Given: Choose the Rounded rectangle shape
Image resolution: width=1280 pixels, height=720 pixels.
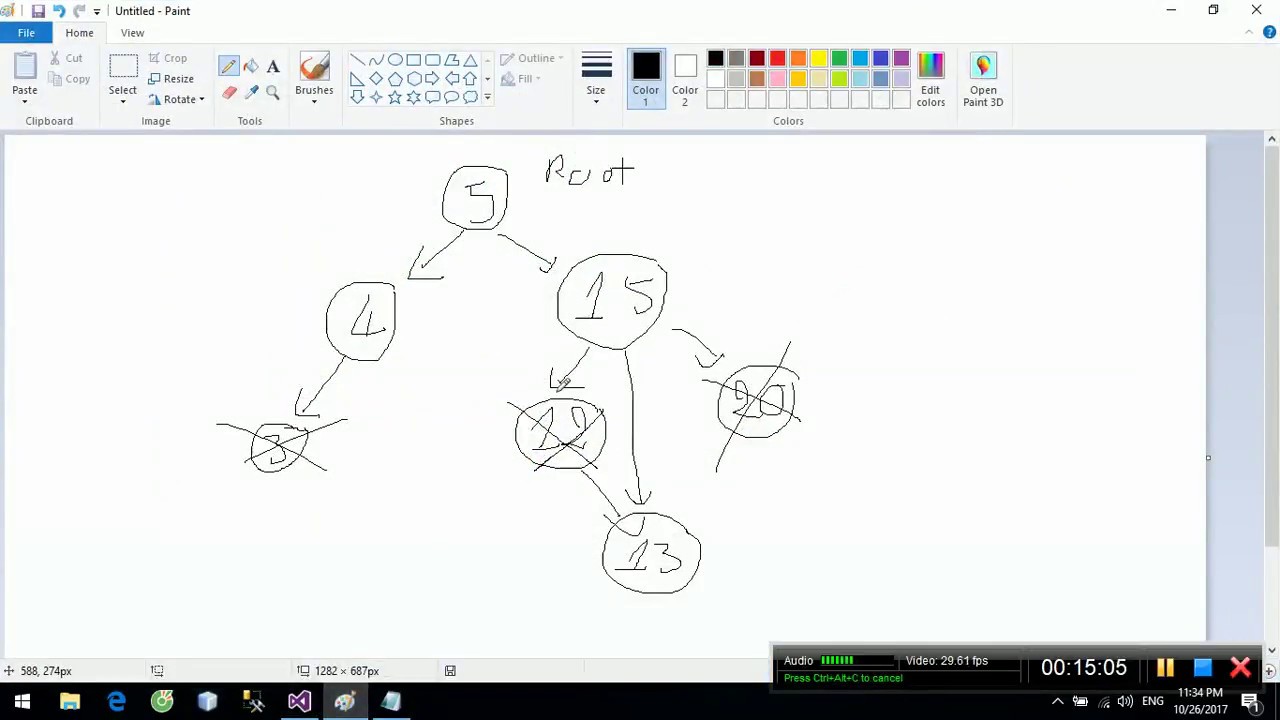Looking at the screenshot, I should click(x=433, y=60).
